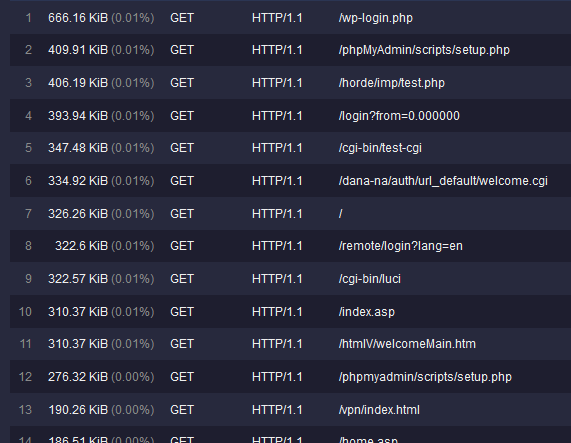Select the /wp-login.php request path

(375, 18)
